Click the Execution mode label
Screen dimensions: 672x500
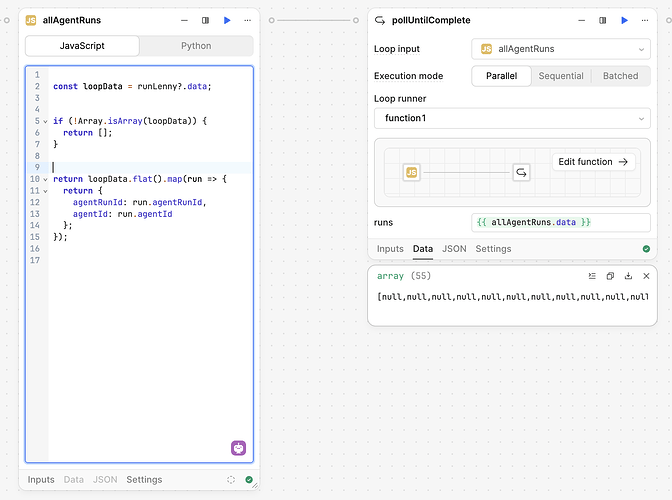pyautogui.click(x=408, y=76)
